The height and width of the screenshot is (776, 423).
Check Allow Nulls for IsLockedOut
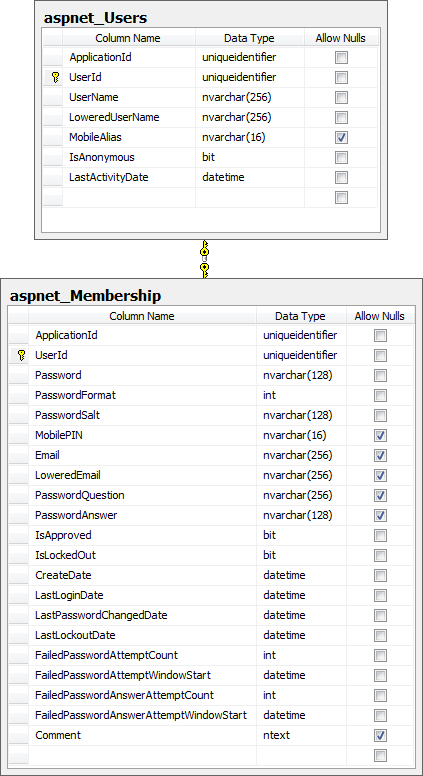(380, 555)
